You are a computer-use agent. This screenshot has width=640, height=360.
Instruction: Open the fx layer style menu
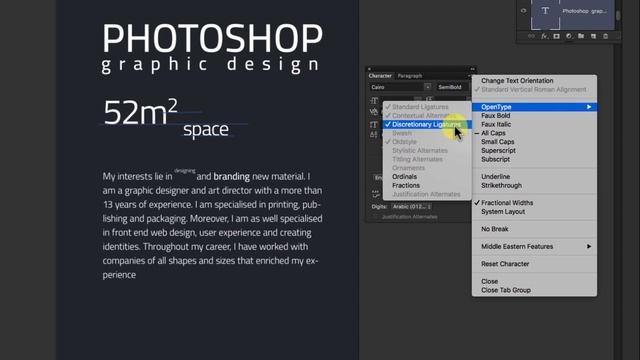pos(544,36)
